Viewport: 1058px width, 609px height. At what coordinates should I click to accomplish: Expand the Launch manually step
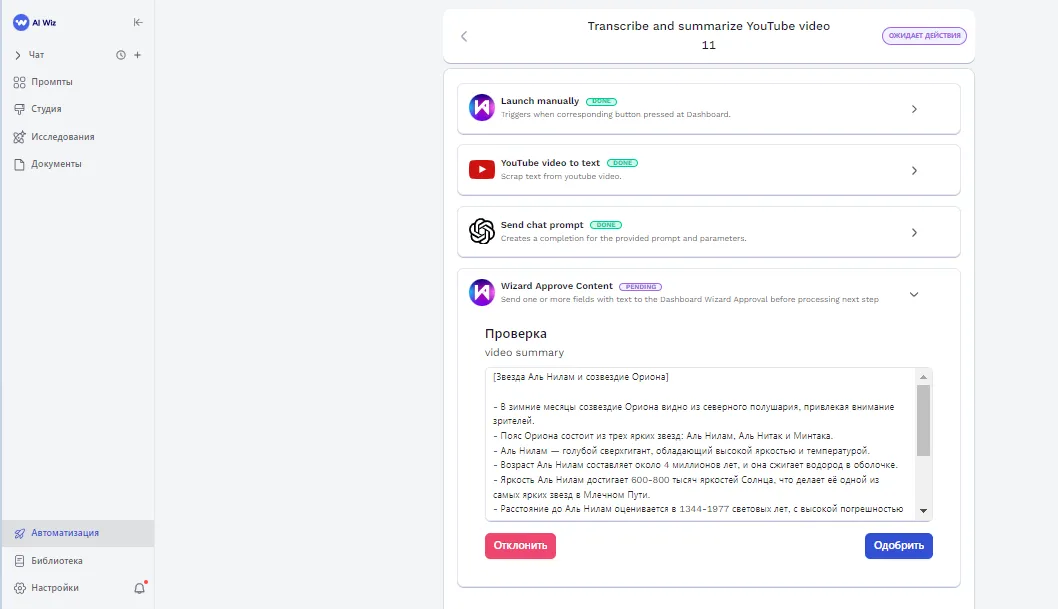(914, 109)
